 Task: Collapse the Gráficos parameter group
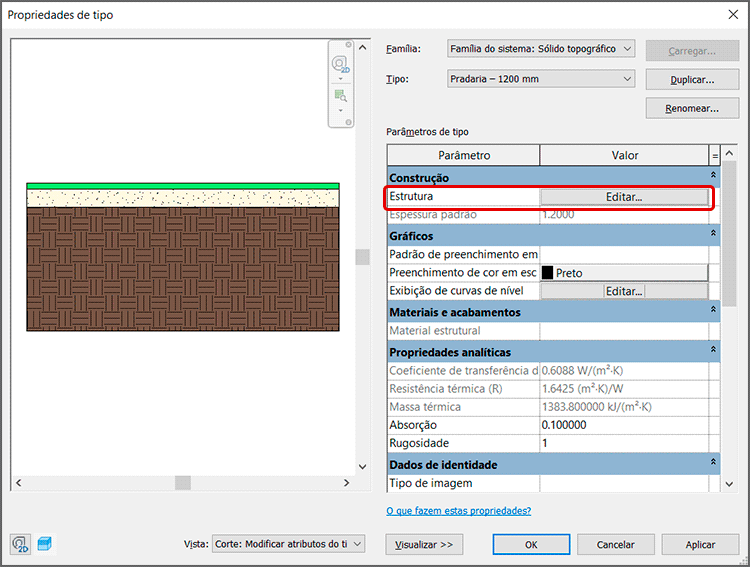coord(714,234)
